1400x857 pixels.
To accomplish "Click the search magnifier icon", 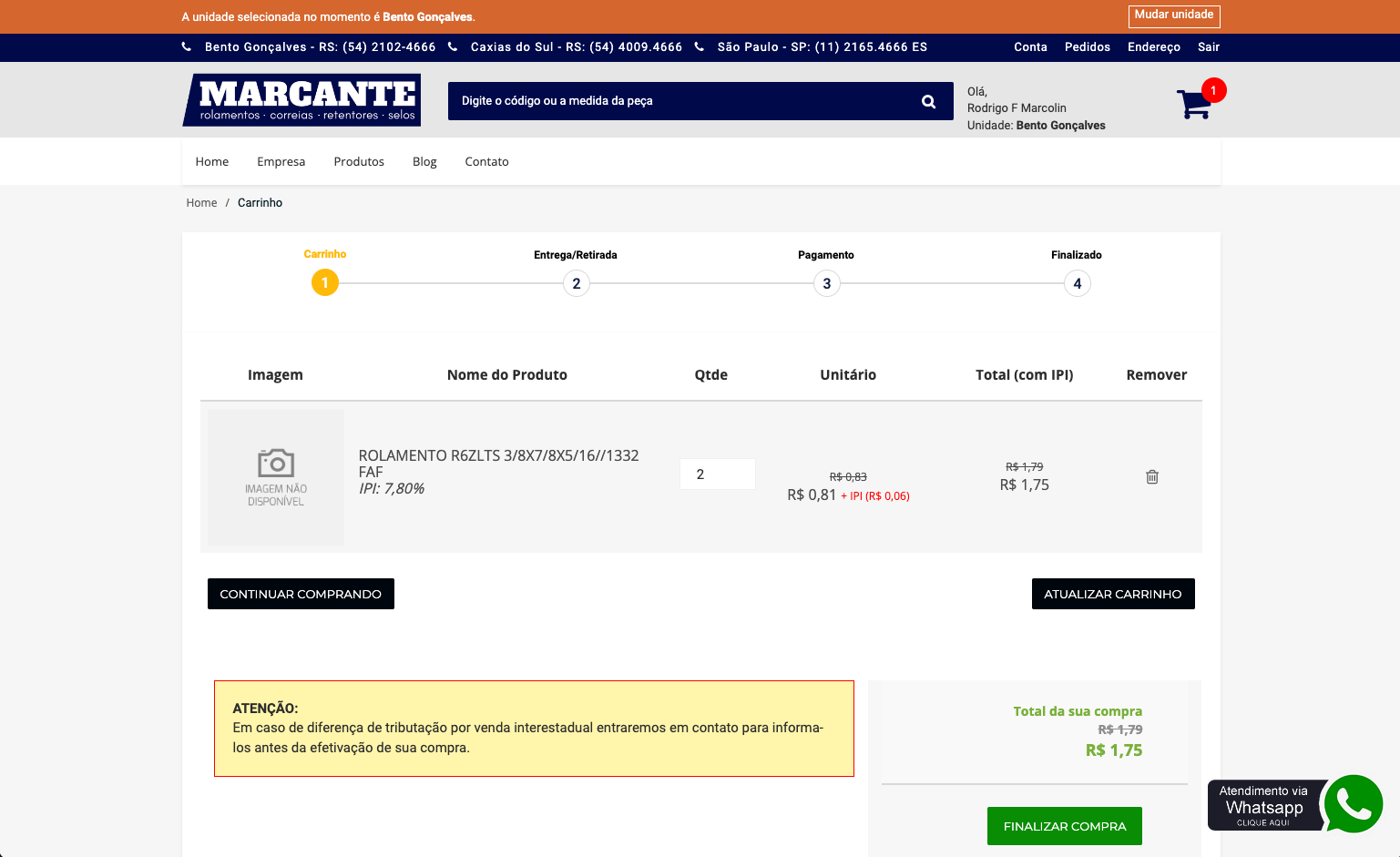I will click(928, 101).
